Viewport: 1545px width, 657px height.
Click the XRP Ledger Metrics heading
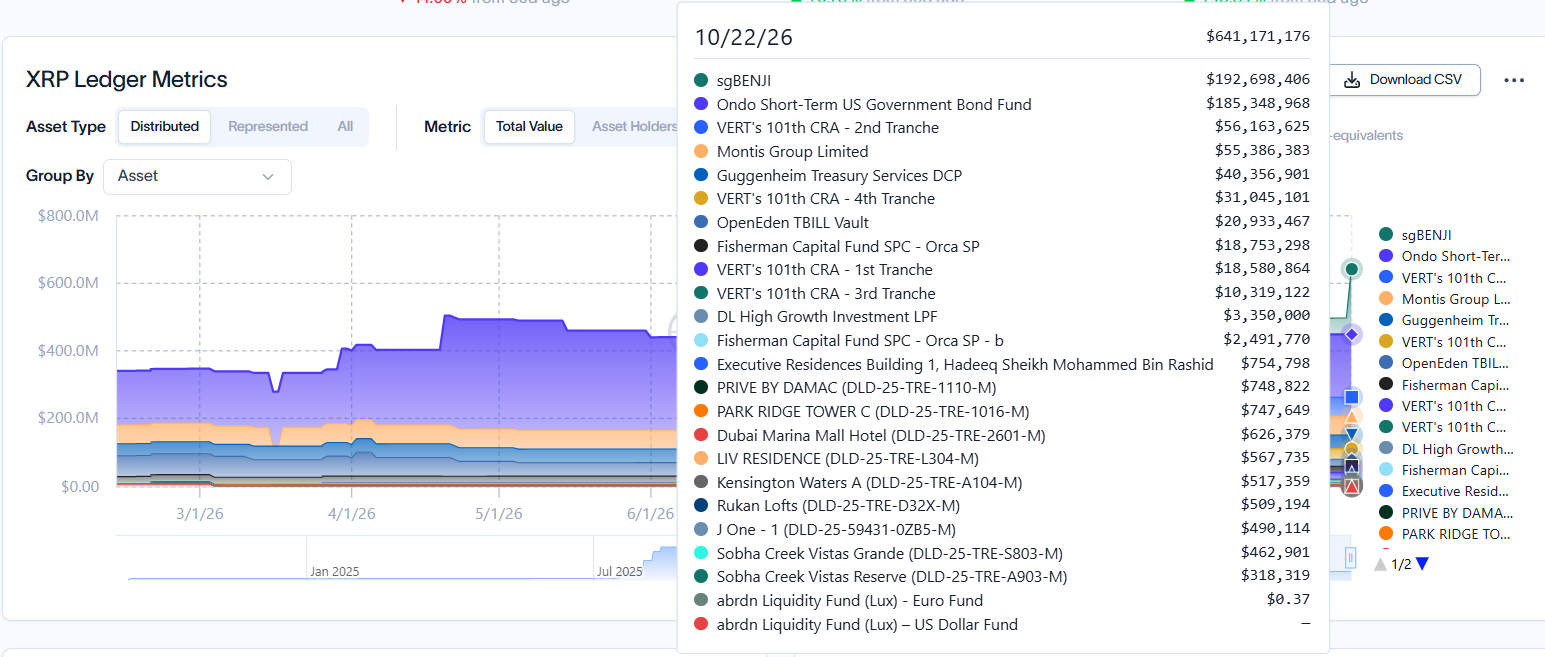pos(127,80)
